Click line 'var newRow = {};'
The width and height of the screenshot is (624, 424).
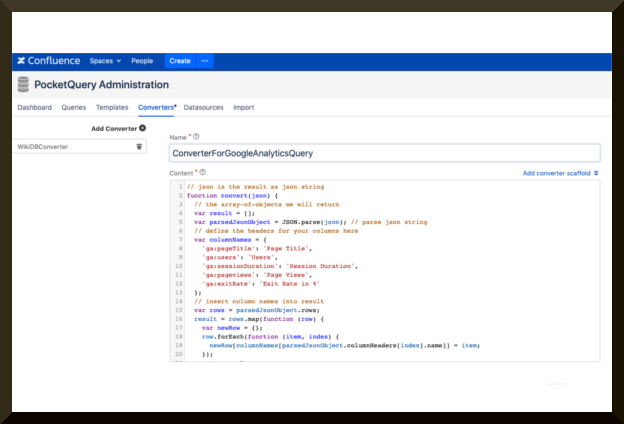[232, 328]
